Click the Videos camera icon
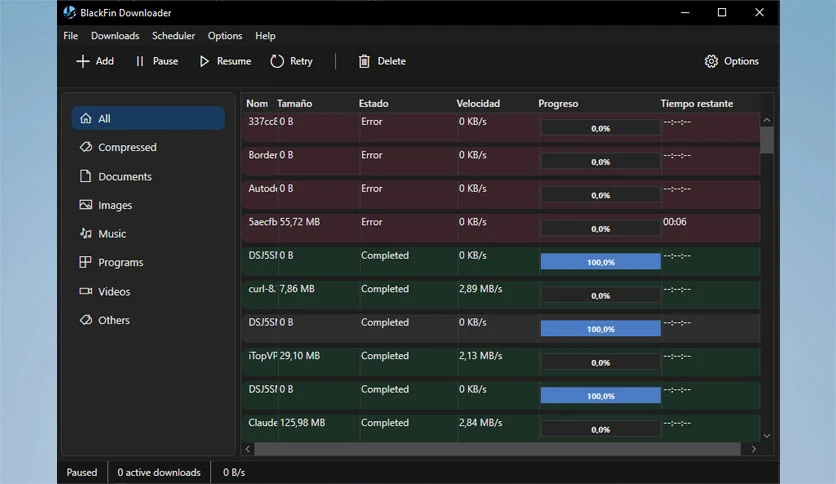 (85, 291)
